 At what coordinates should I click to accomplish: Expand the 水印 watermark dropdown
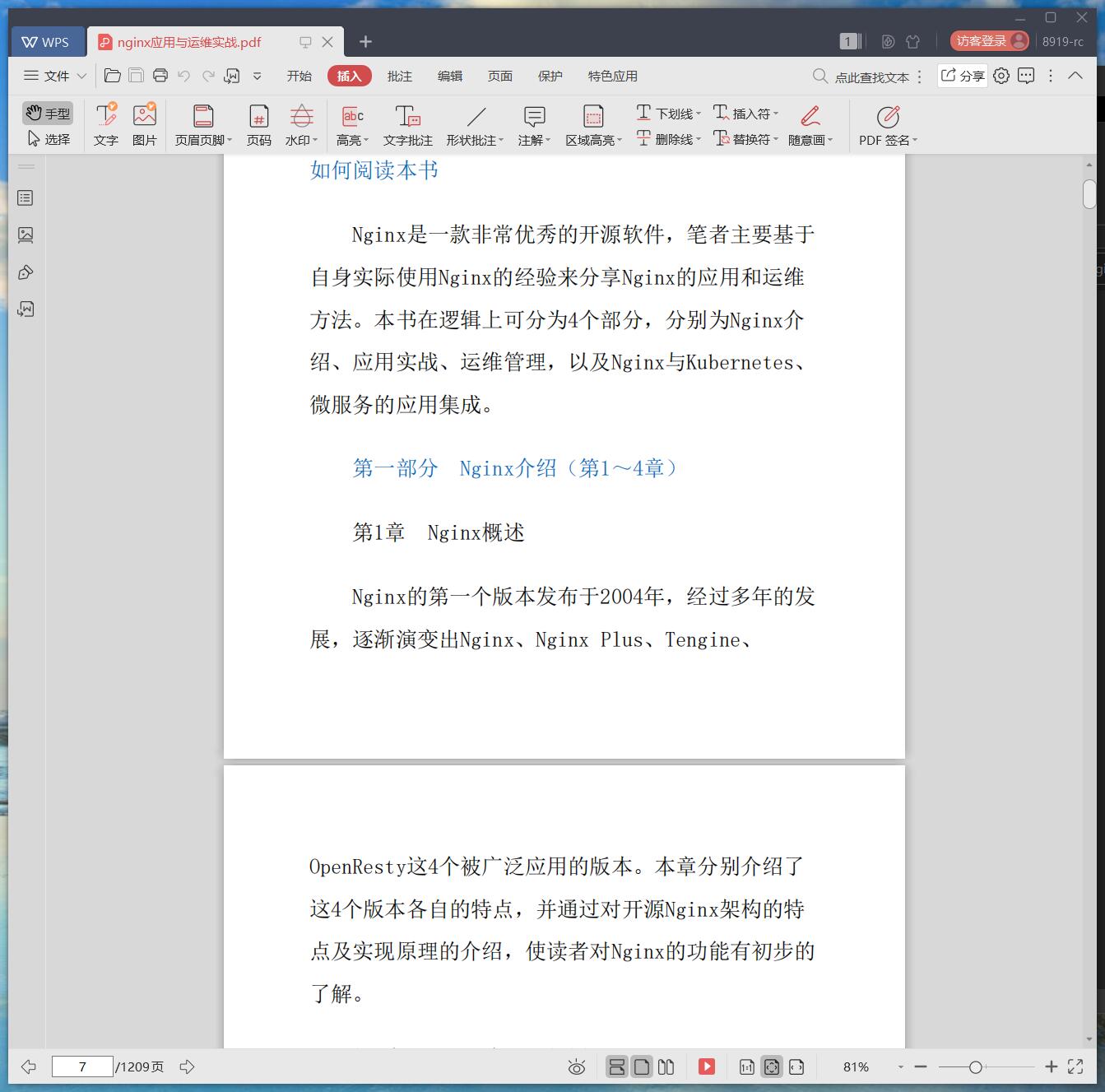click(x=315, y=141)
